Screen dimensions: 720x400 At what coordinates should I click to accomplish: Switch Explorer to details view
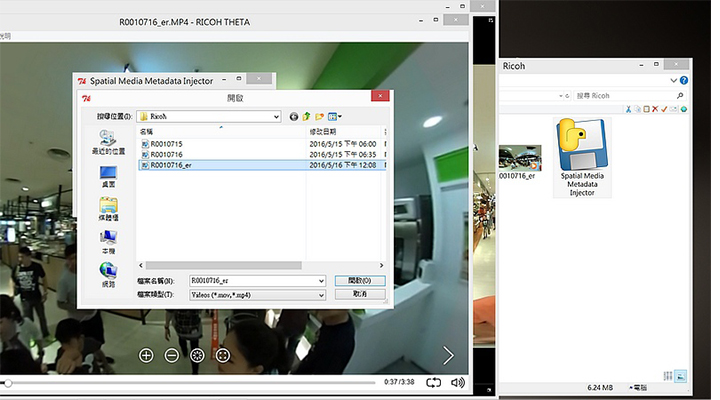pyautogui.click(x=668, y=376)
